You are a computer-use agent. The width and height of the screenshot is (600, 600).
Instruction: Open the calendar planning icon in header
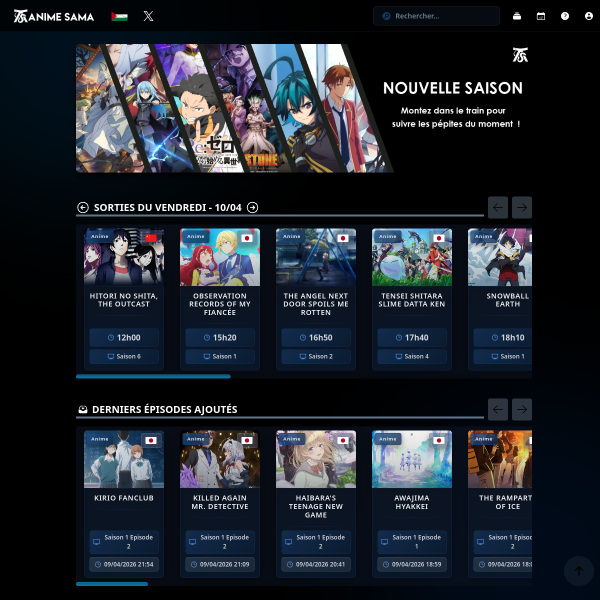point(541,16)
